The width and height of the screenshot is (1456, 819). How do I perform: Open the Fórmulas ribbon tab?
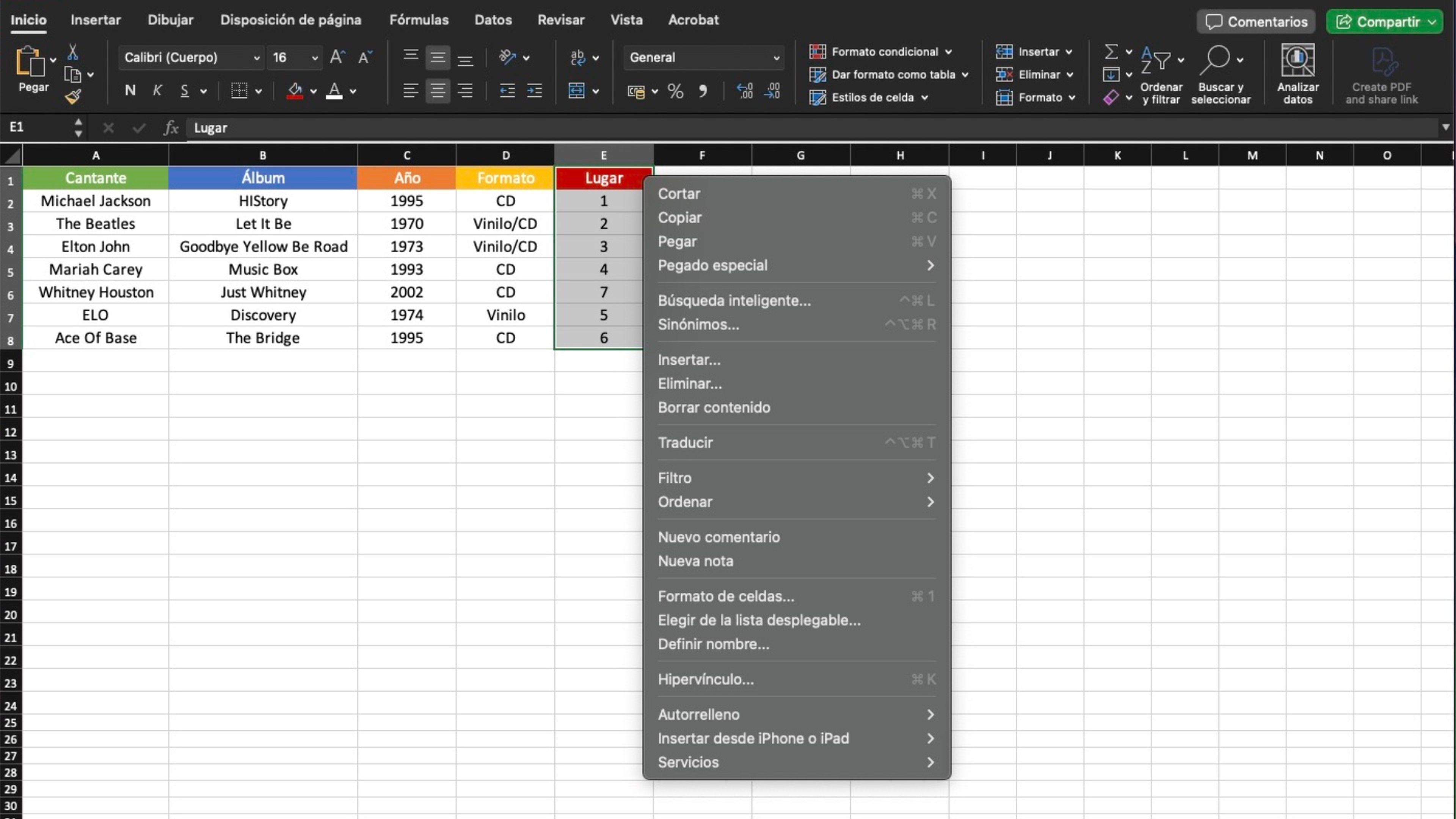click(419, 20)
